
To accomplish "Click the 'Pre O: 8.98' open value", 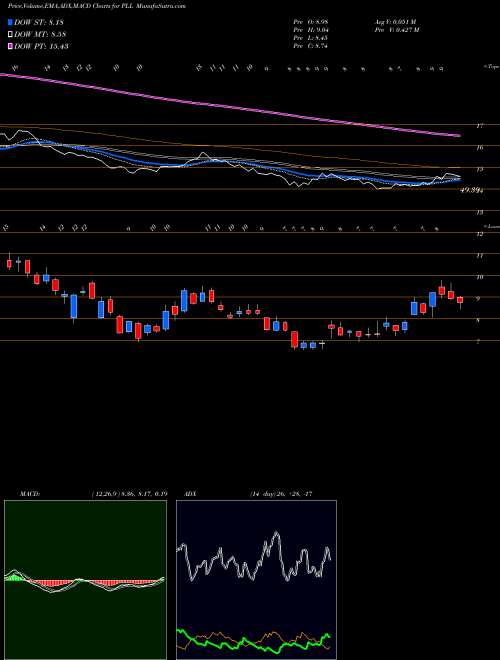I will pyautogui.click(x=311, y=22).
